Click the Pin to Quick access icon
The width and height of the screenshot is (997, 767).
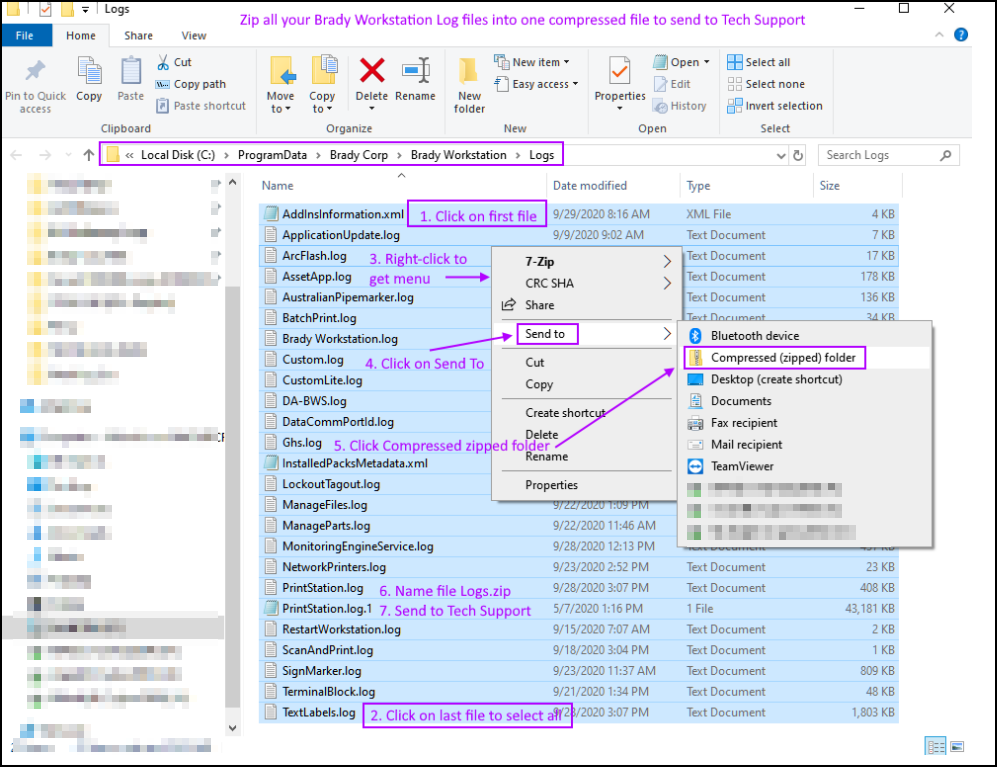point(35,73)
